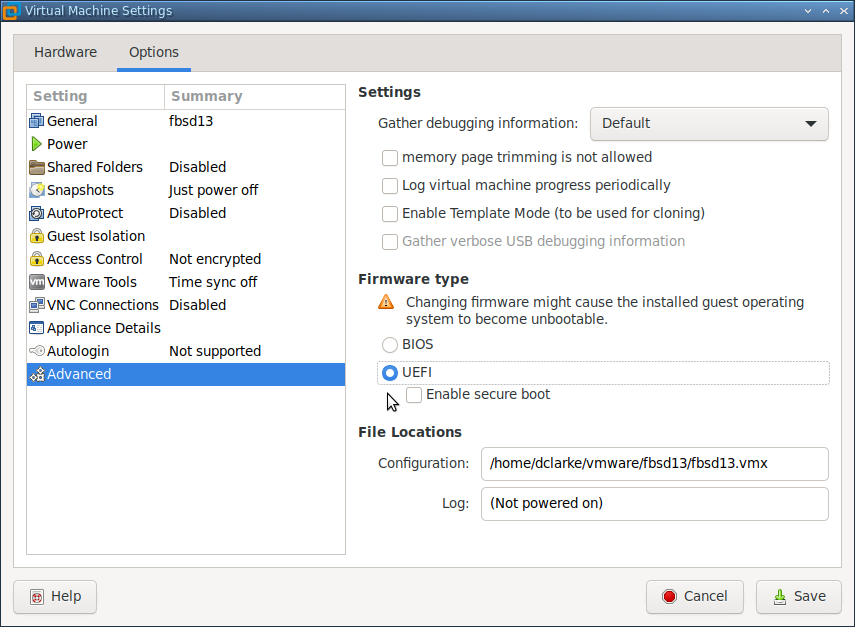Click the firmware warning triangle icon
The width and height of the screenshot is (855, 627).
386,302
